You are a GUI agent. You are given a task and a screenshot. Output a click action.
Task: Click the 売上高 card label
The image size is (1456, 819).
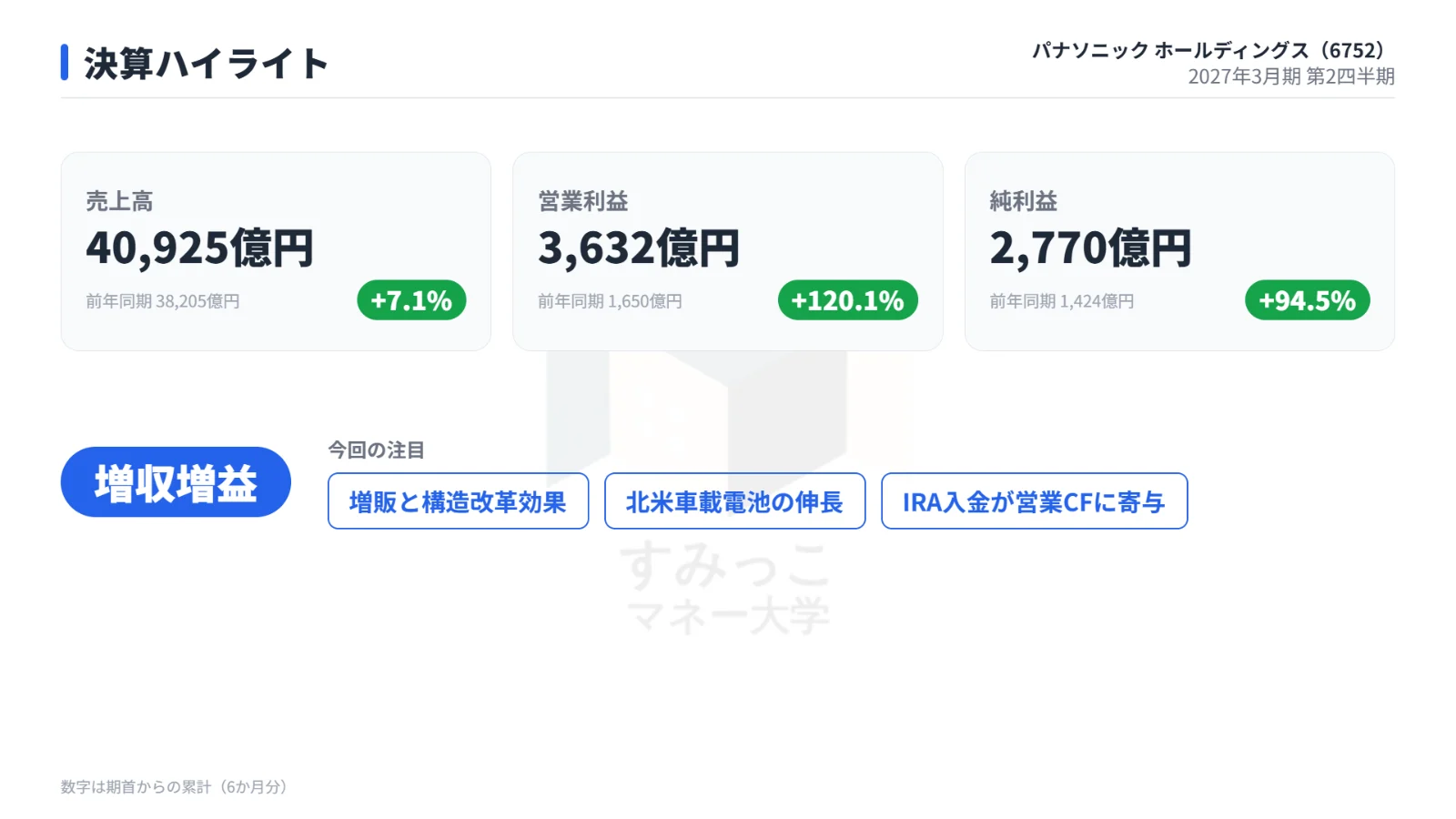(119, 201)
